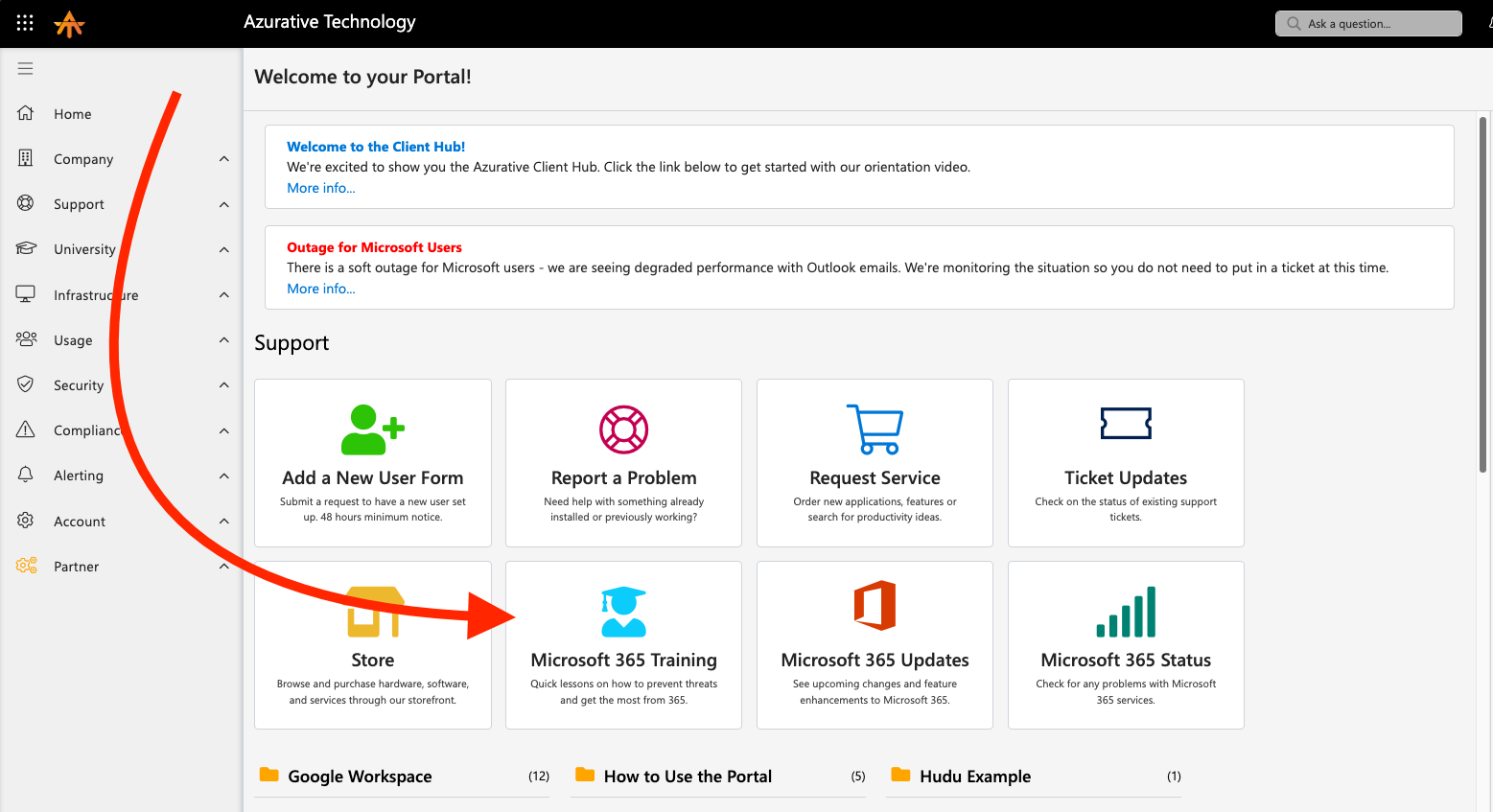Screen dimensions: 1493x812
Task: Select Account sidebar label
Action: (80, 522)
